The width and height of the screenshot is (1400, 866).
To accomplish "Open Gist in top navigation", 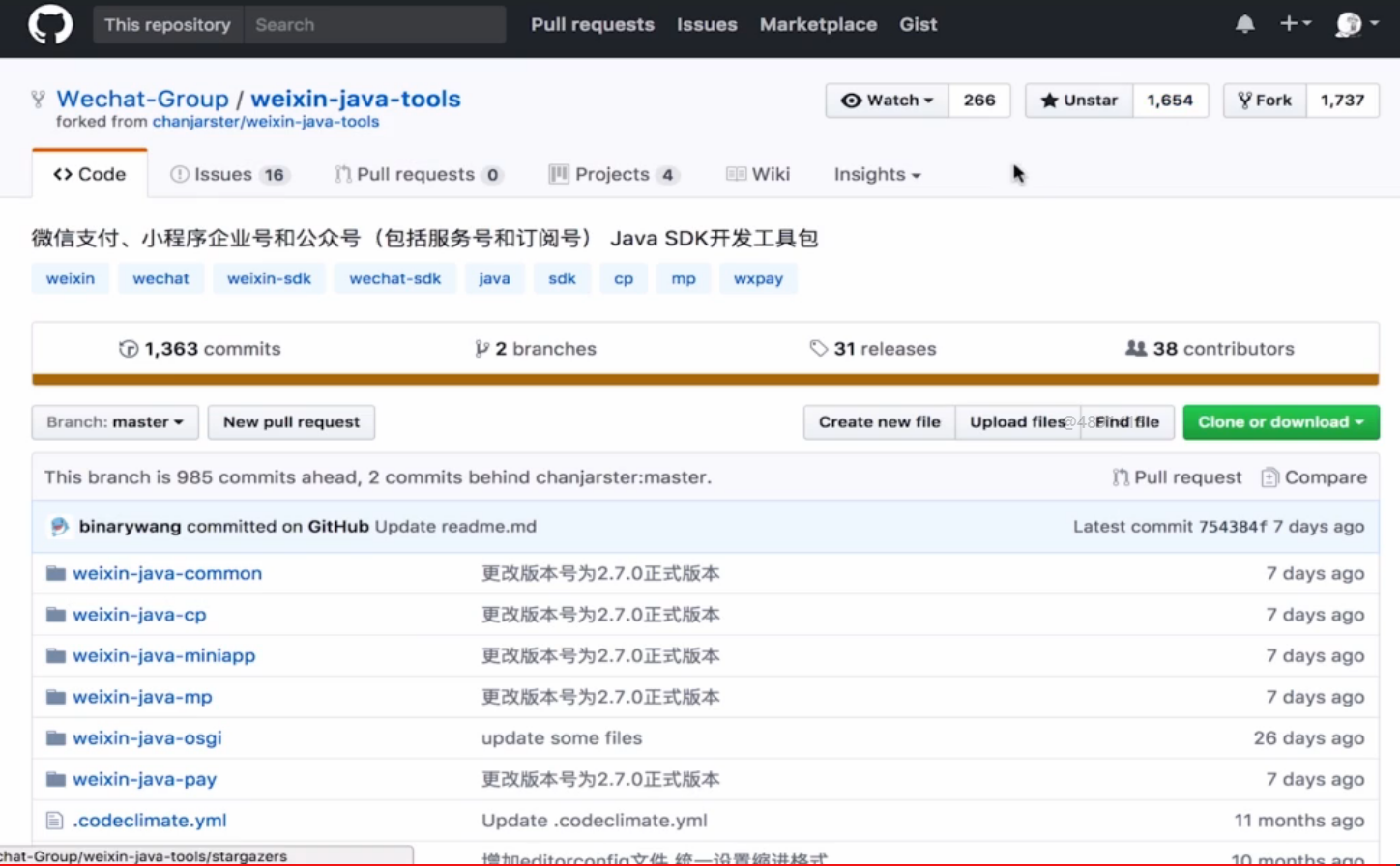I will [x=919, y=25].
